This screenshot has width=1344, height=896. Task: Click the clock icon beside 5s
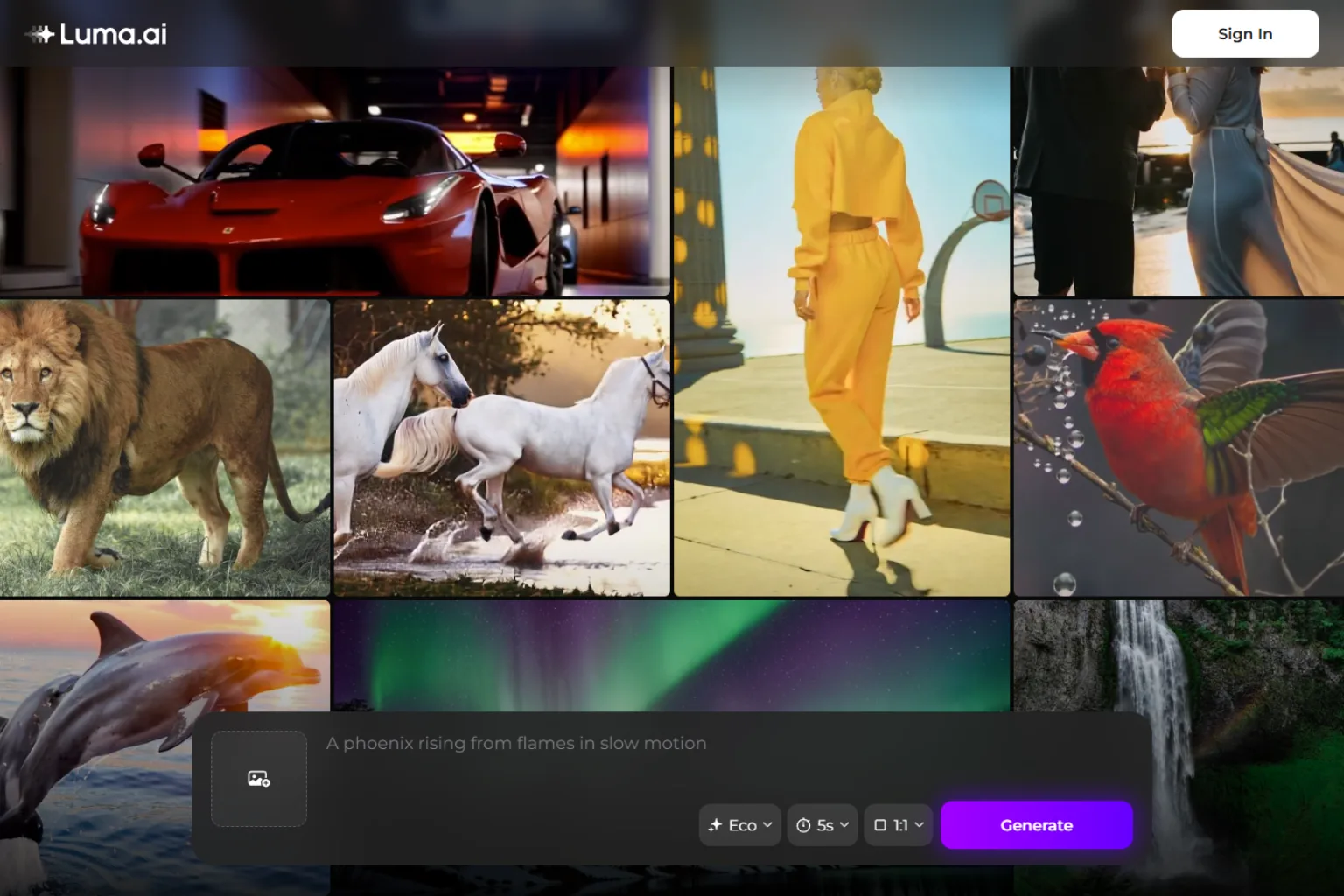pos(803,825)
